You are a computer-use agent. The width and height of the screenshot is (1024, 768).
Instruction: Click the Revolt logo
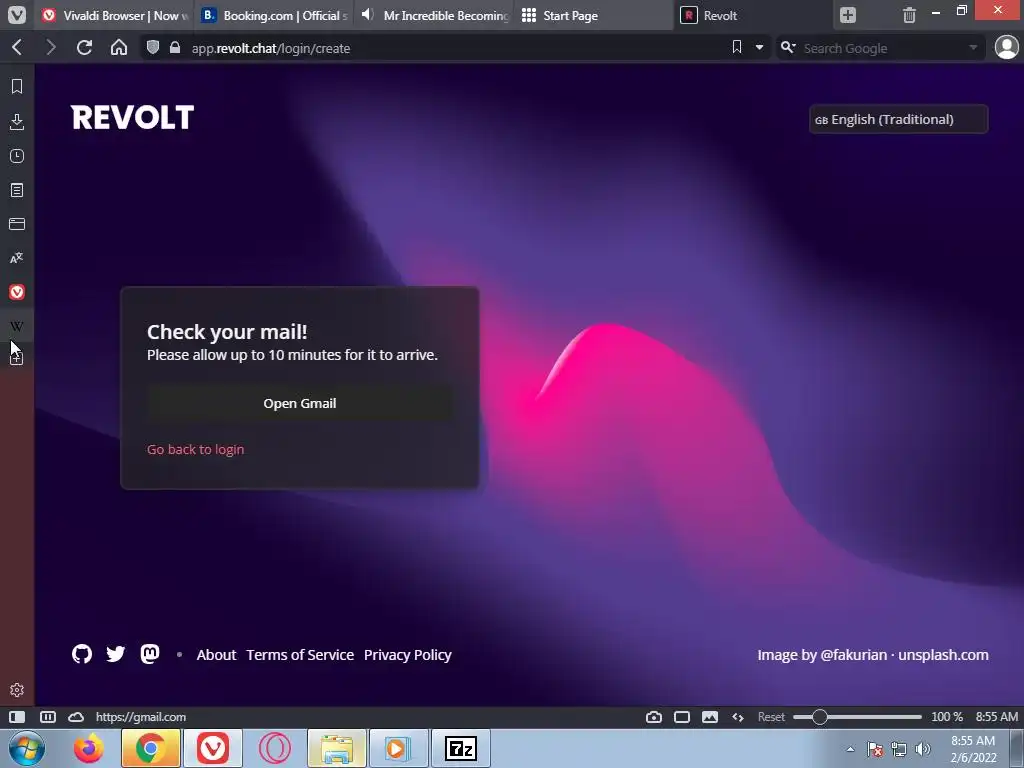133,118
